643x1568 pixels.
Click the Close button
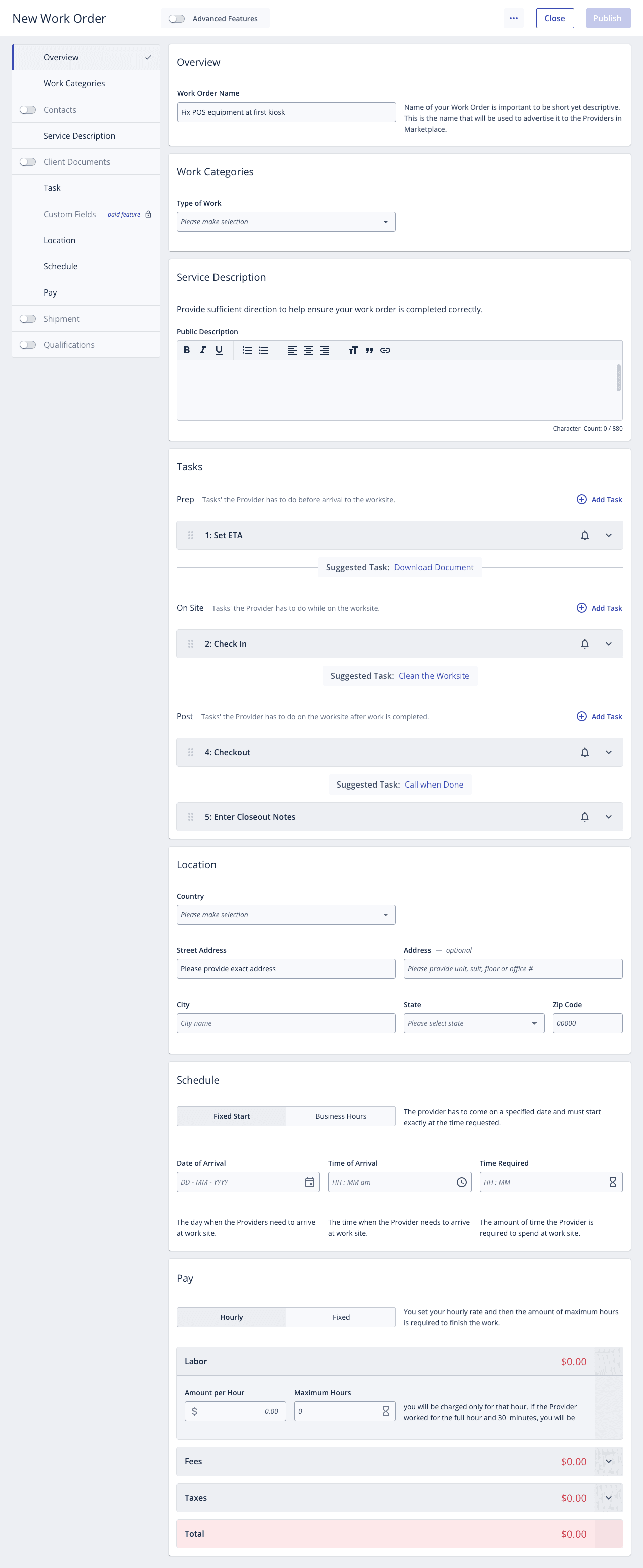point(555,18)
